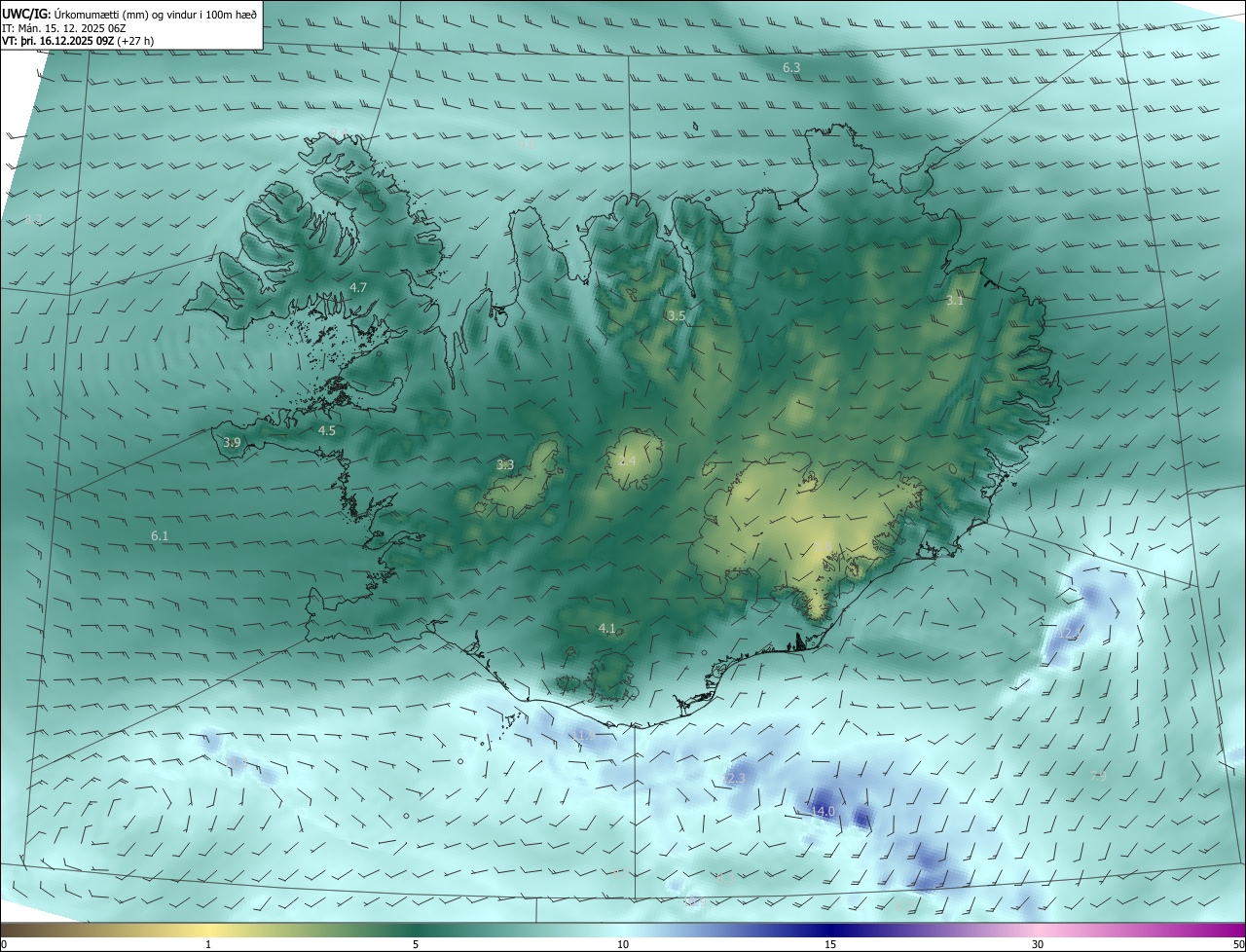
Task: Pick the 14.0 value label in the dark blue patch
Action: [x=824, y=811]
